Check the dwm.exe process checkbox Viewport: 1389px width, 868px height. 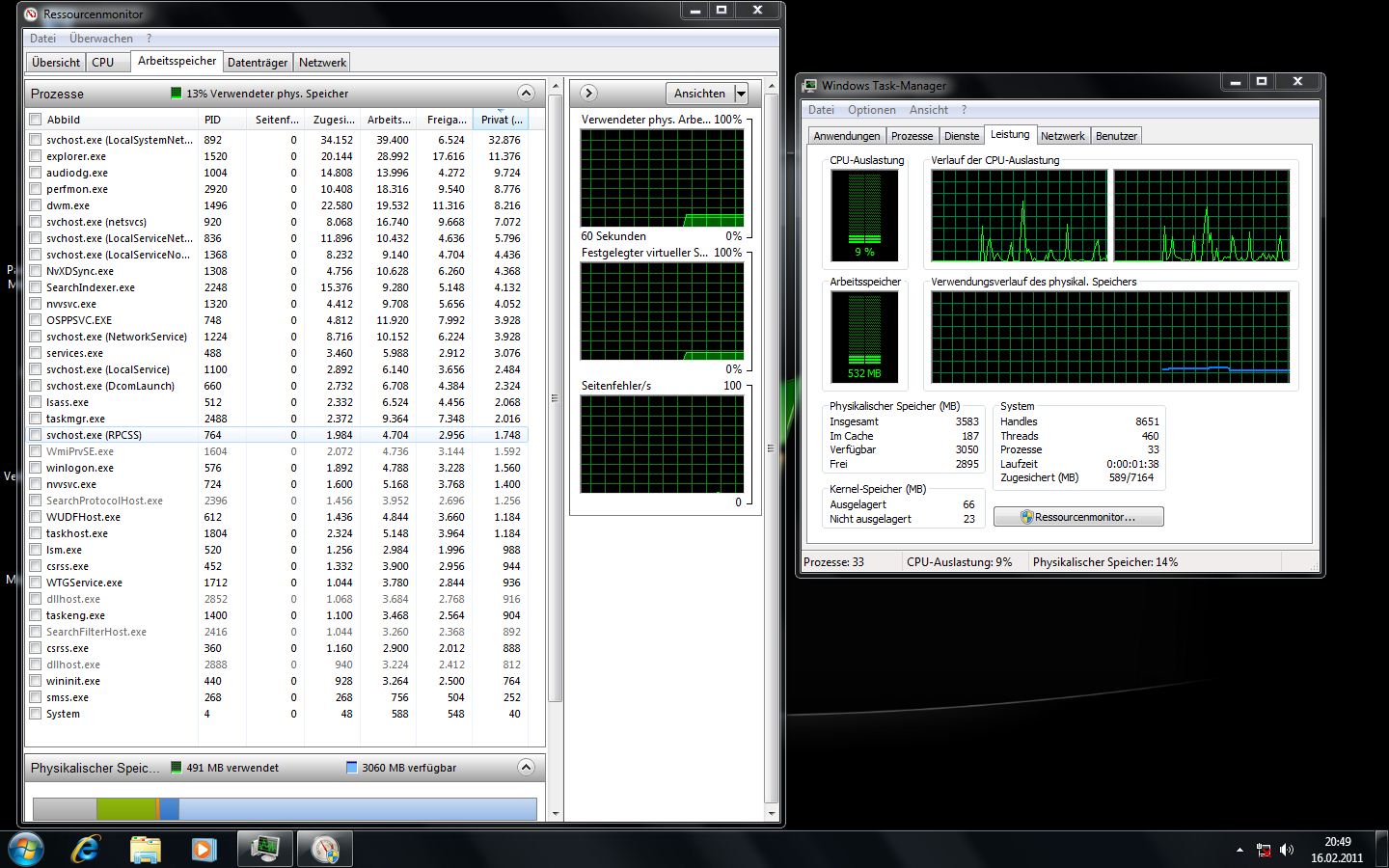[x=36, y=205]
